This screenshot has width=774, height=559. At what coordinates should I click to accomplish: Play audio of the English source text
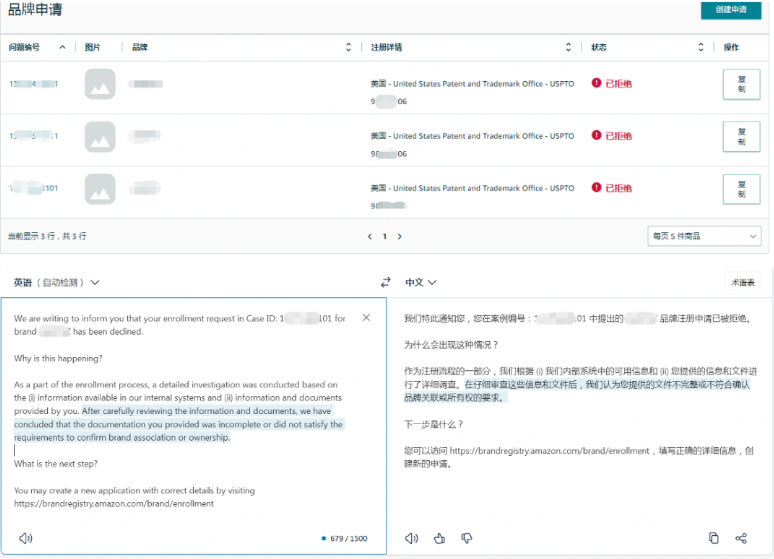(25, 538)
